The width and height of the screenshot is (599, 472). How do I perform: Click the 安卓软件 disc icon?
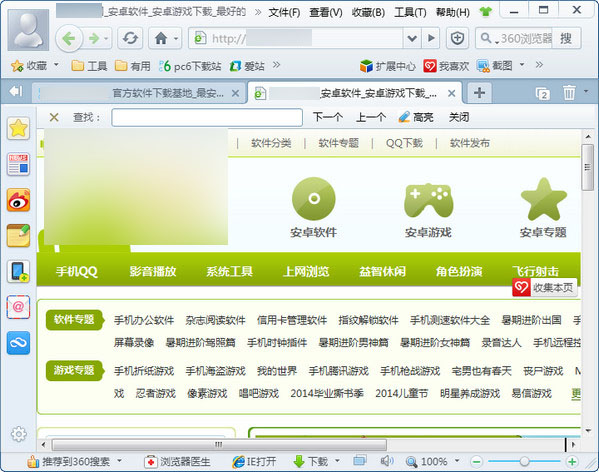click(x=314, y=199)
